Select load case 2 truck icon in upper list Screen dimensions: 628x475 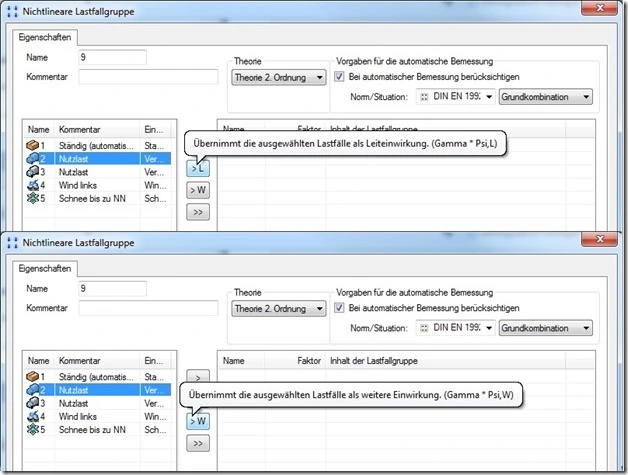(x=32, y=159)
